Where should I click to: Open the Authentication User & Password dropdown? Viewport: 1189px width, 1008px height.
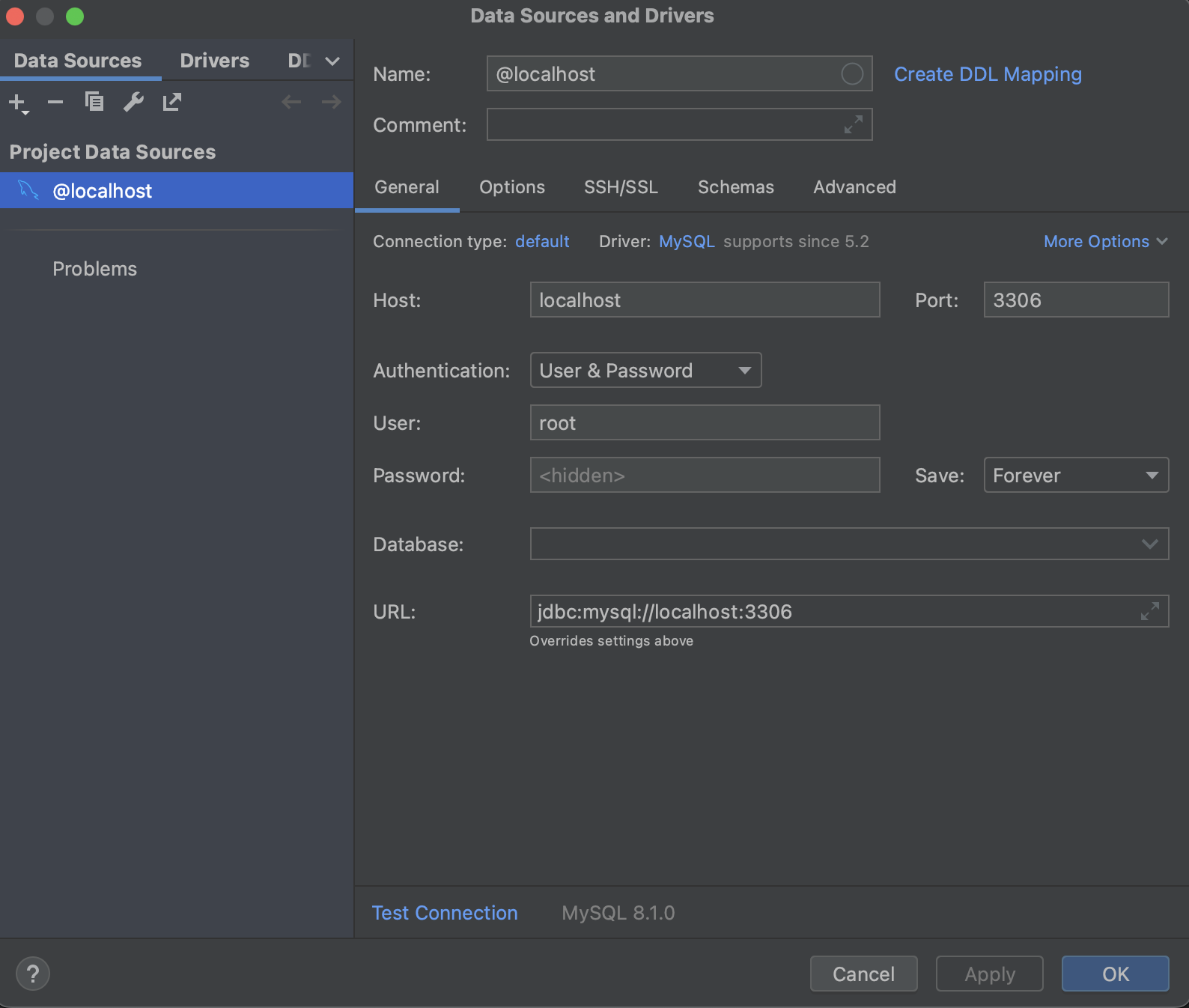tap(645, 370)
